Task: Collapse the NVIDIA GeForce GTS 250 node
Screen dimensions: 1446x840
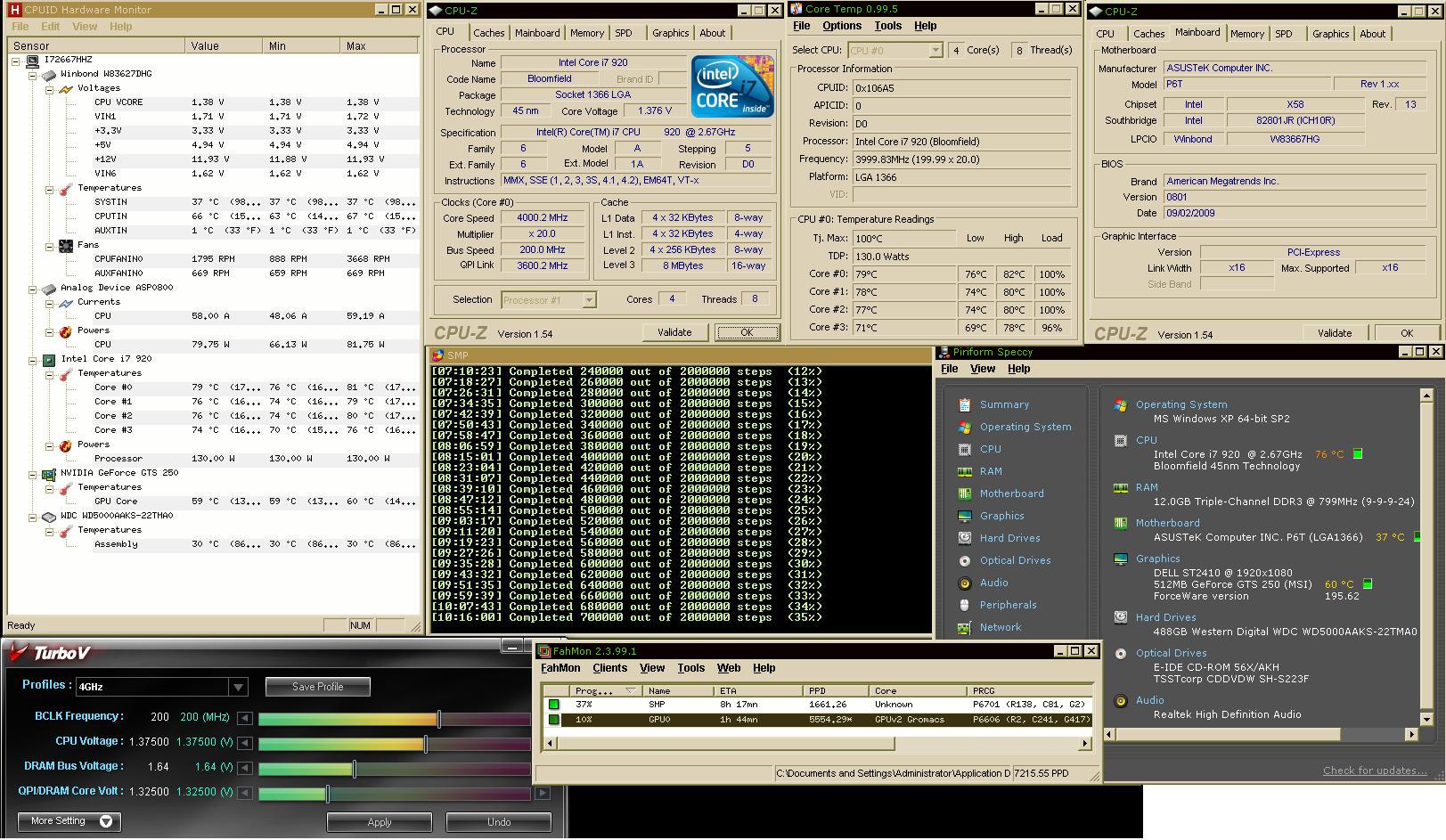Action: [x=33, y=474]
